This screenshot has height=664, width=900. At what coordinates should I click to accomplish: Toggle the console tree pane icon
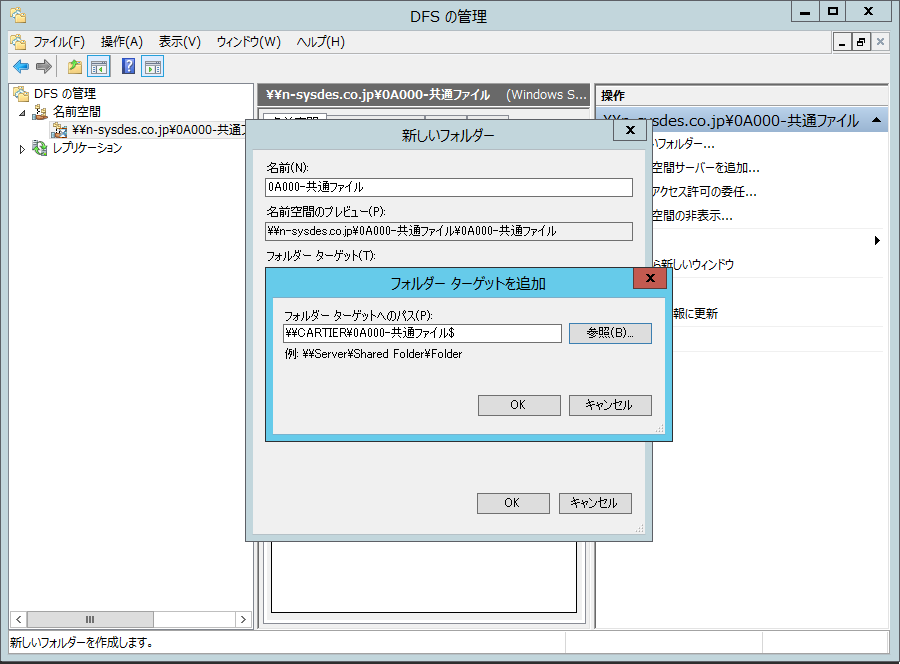(x=99, y=67)
